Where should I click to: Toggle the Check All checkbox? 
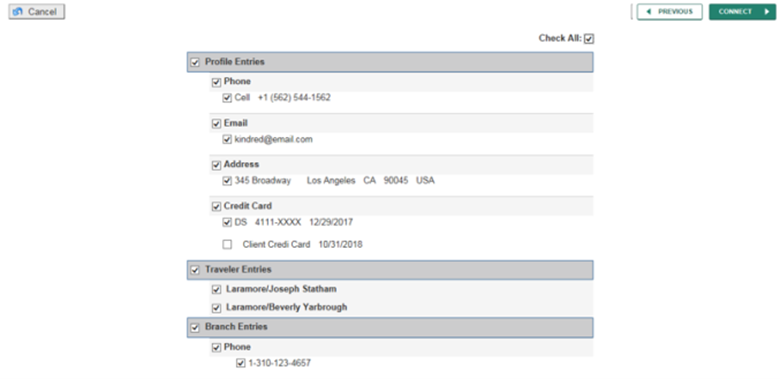click(x=589, y=39)
